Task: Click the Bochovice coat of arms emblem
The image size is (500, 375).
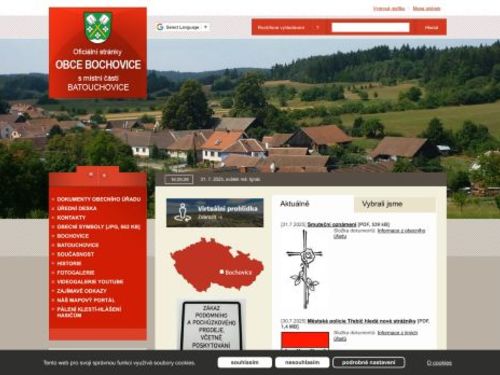Action: click(98, 27)
